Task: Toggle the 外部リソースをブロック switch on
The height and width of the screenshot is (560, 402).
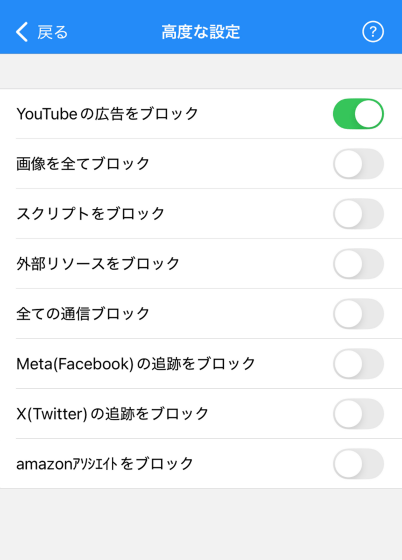Action: [358, 264]
